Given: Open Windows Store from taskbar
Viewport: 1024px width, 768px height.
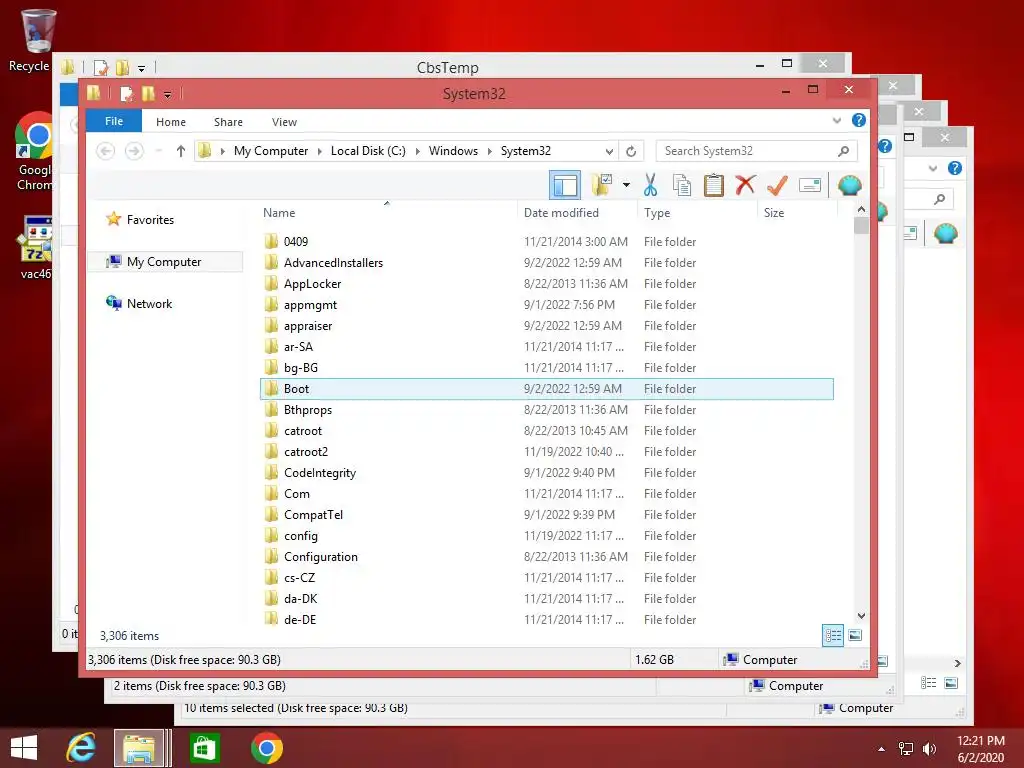Looking at the screenshot, I should pos(204,748).
